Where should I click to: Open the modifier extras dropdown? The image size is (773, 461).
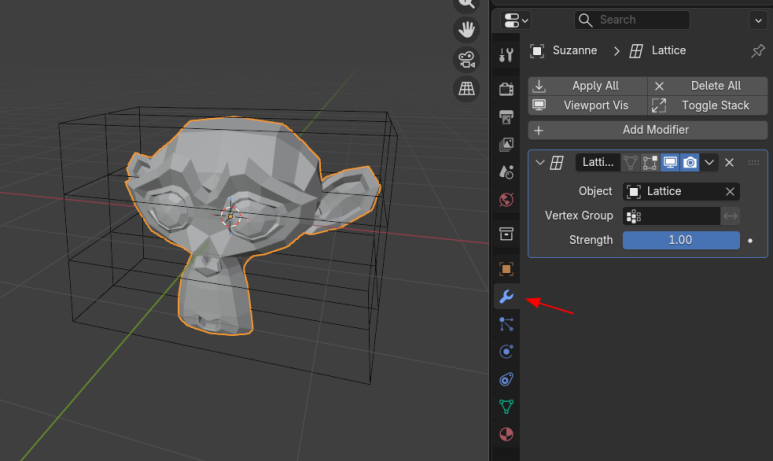[709, 162]
